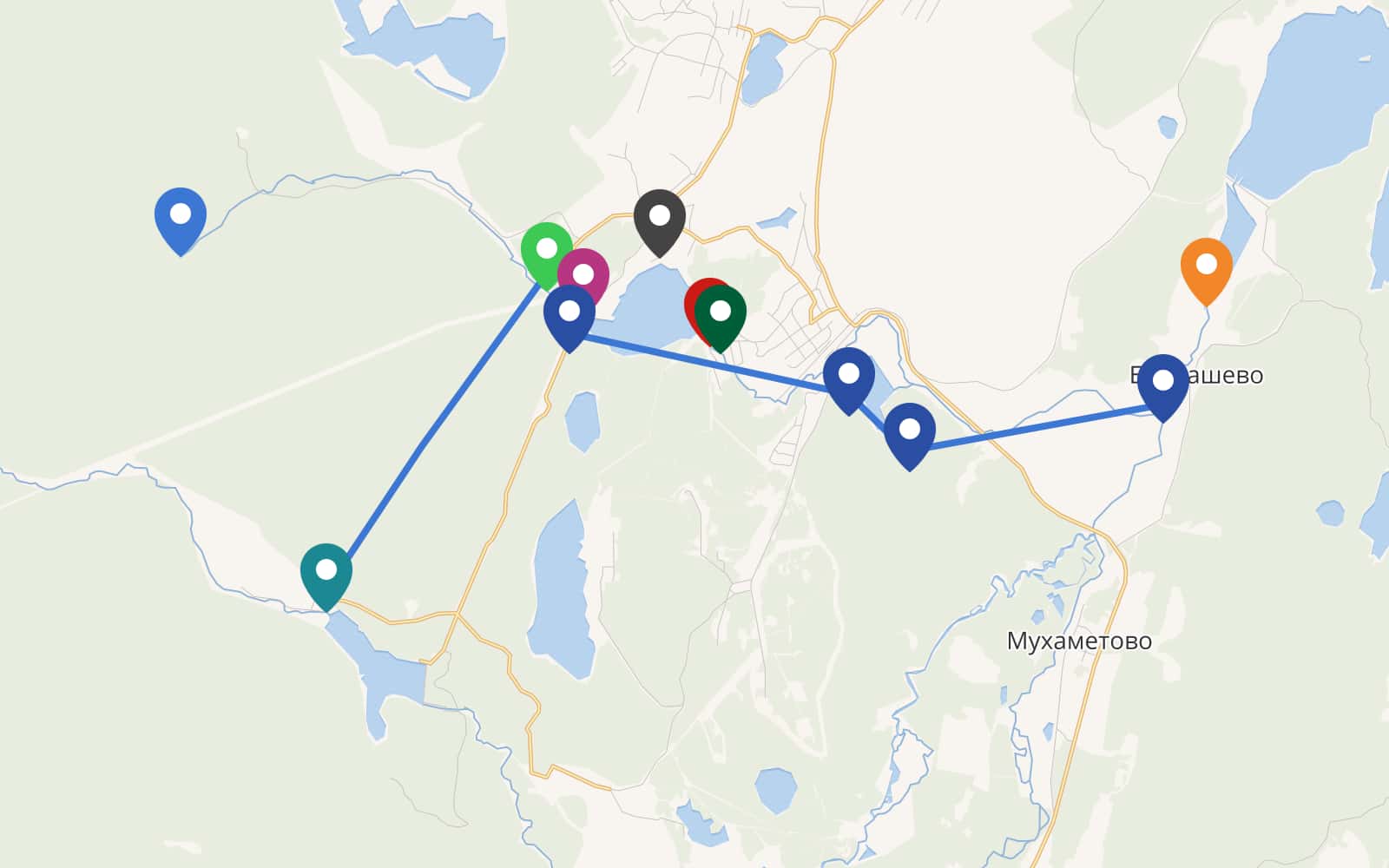Viewport: 1389px width, 868px height.
Task: Click the light blue pin at far west
Action: [x=181, y=220]
